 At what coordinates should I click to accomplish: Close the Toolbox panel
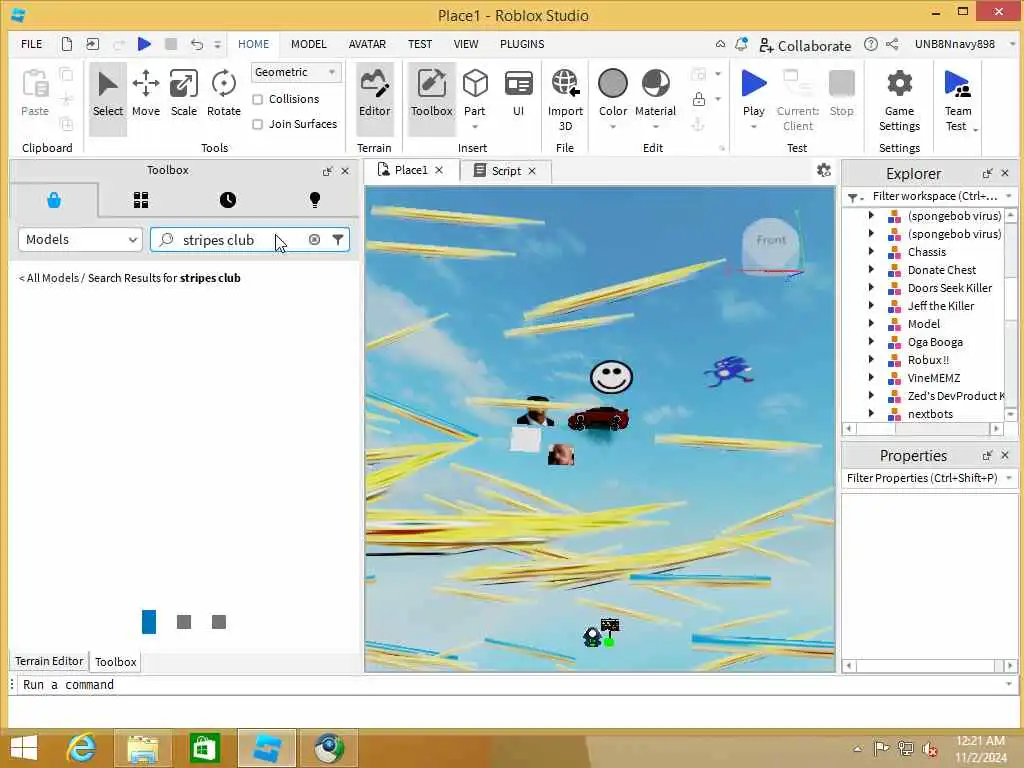tap(345, 171)
